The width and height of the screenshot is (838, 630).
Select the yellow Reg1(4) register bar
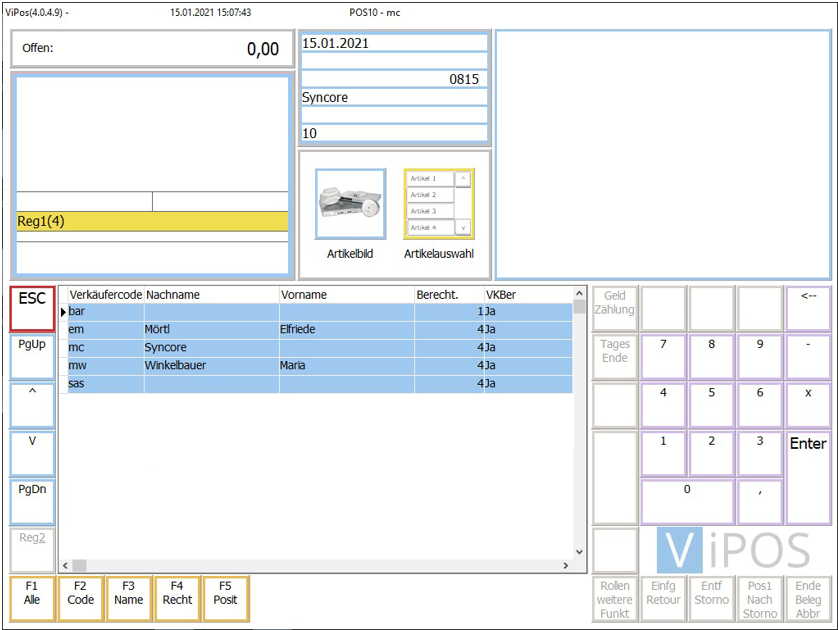tap(152, 221)
